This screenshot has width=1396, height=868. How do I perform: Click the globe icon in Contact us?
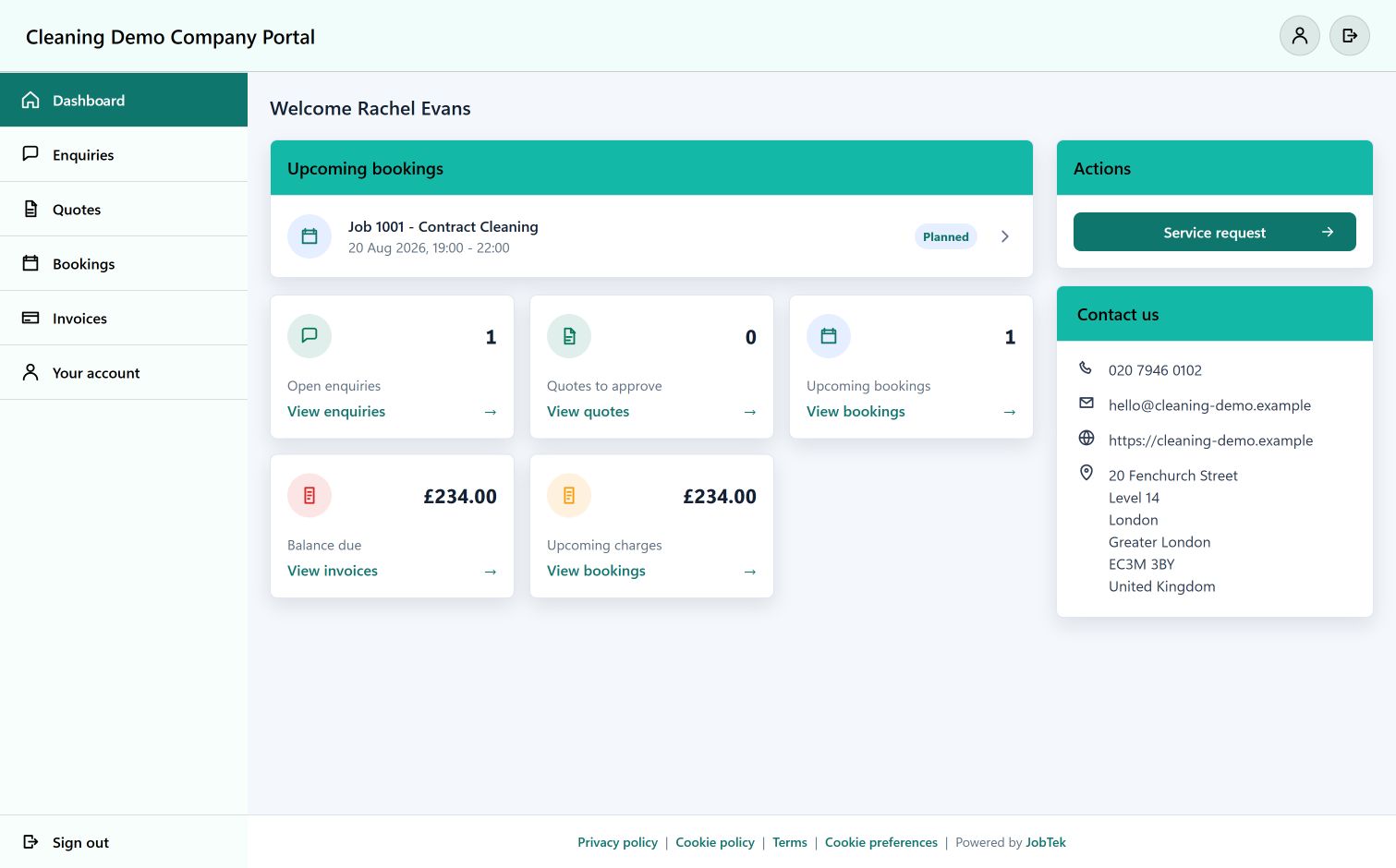click(1086, 439)
